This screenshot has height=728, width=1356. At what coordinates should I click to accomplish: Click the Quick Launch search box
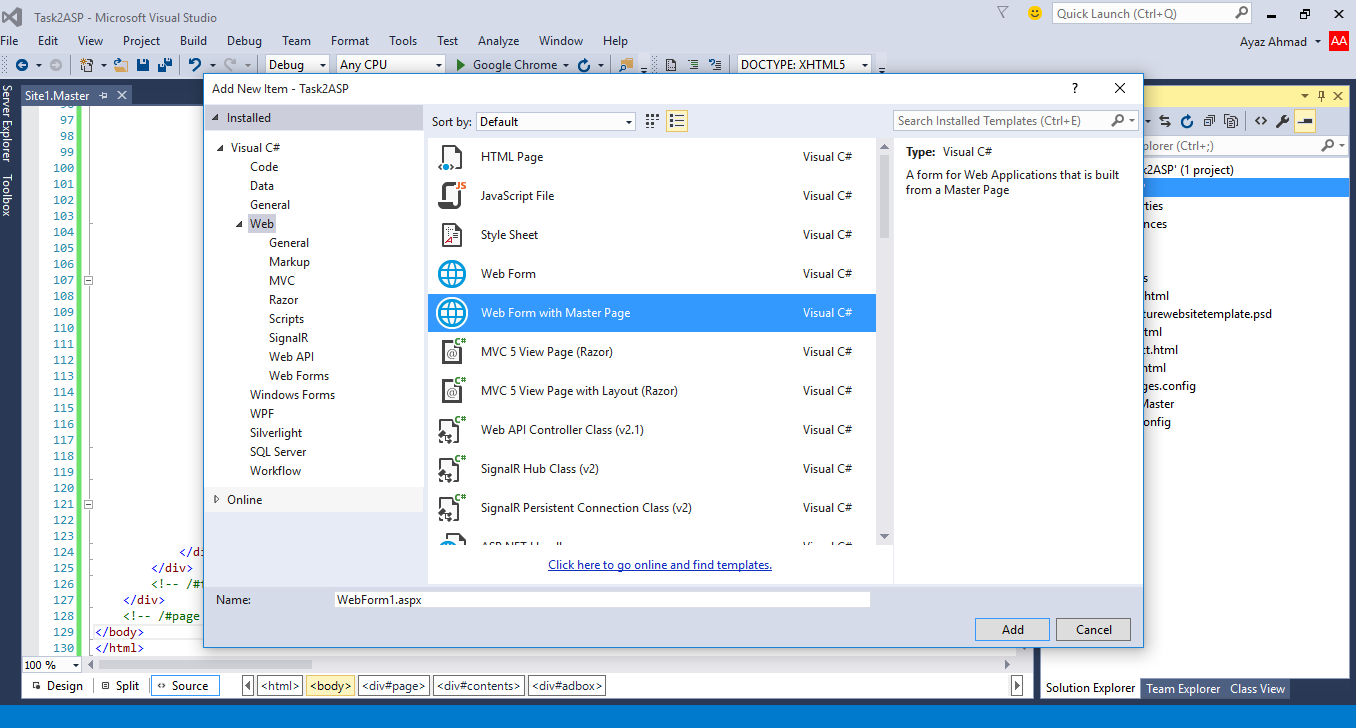[x=1152, y=13]
